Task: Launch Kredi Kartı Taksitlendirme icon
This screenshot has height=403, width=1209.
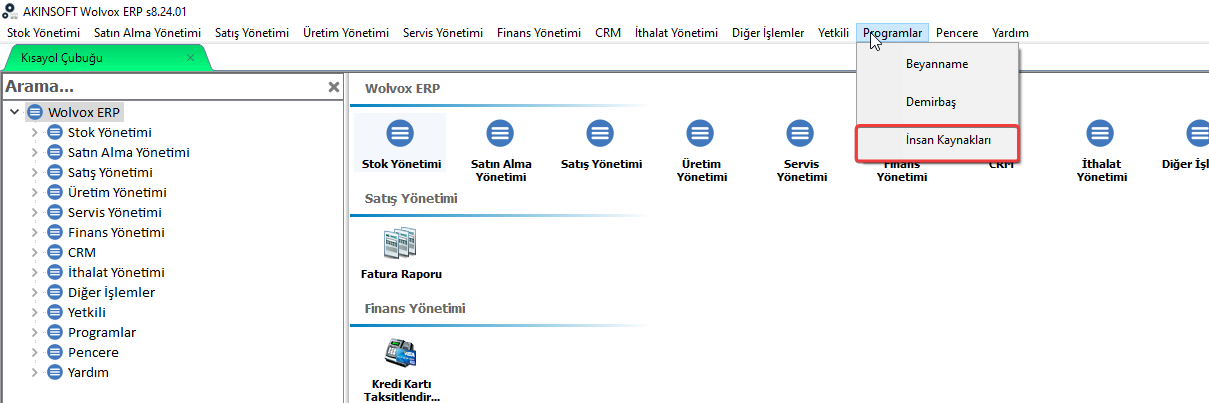Action: pos(400,354)
